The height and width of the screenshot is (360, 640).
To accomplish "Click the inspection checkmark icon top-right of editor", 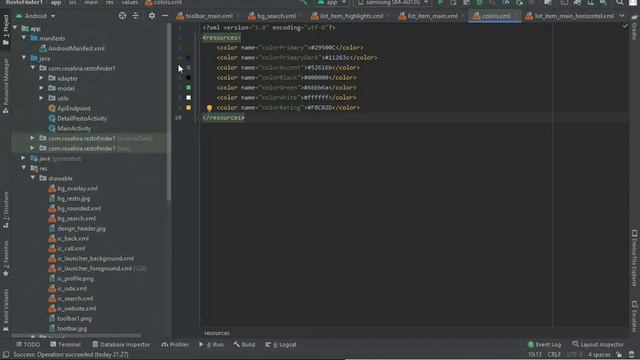I will coord(625,26).
